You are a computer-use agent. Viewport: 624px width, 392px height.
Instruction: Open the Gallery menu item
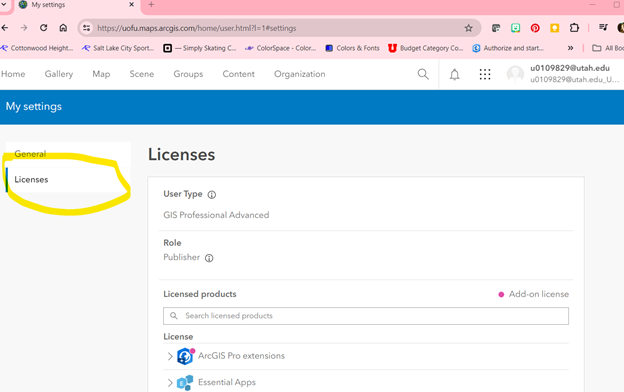59,74
